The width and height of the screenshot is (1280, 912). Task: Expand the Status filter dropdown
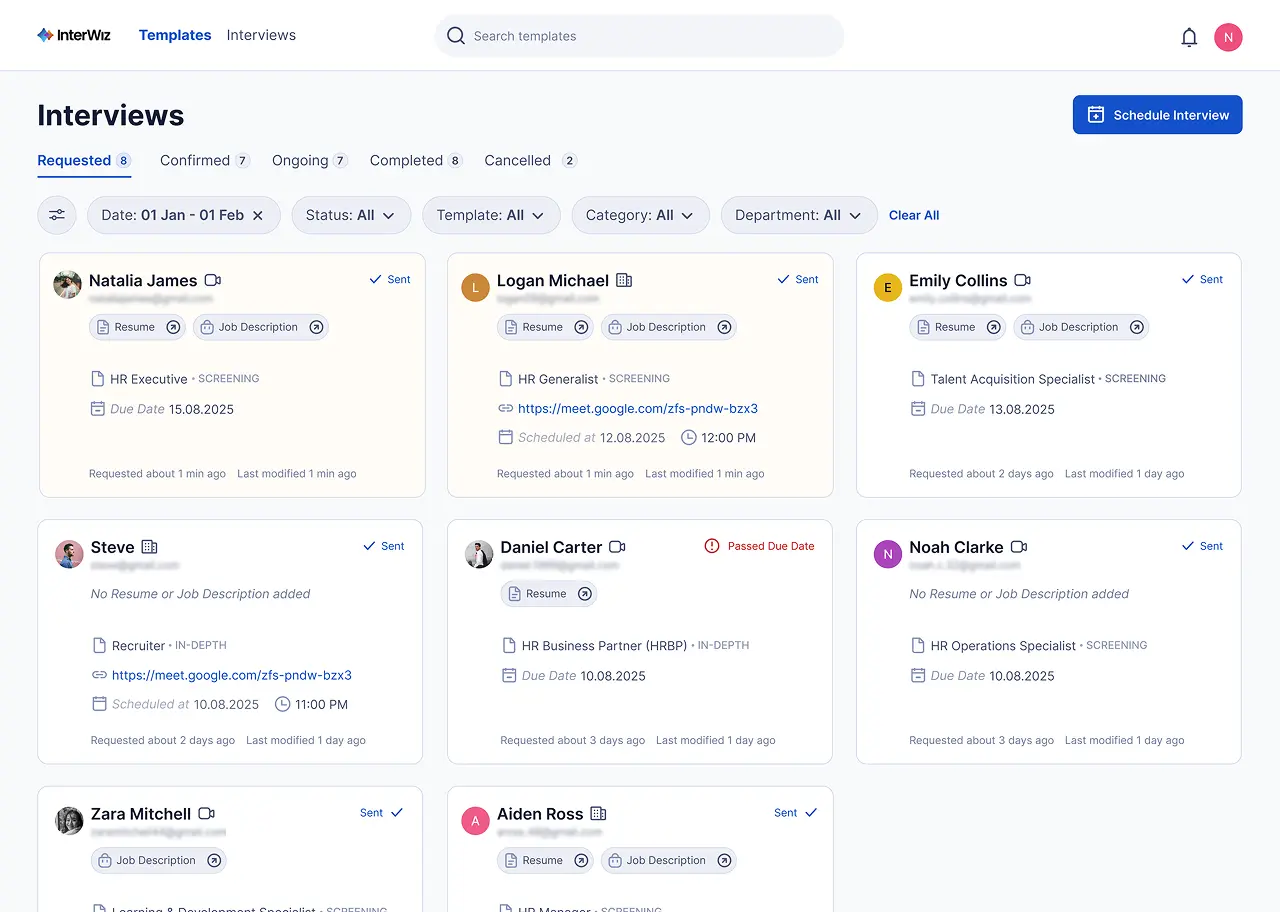pos(351,215)
